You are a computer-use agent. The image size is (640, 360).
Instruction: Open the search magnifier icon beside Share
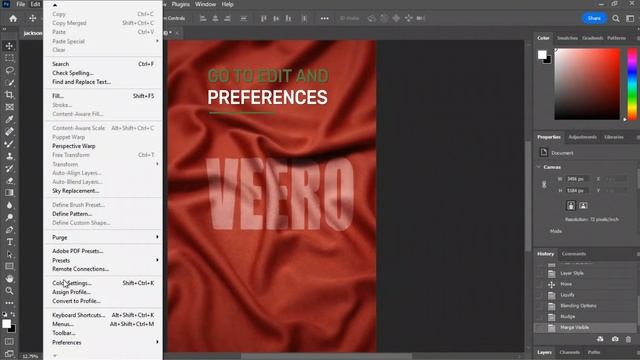[x=616, y=18]
